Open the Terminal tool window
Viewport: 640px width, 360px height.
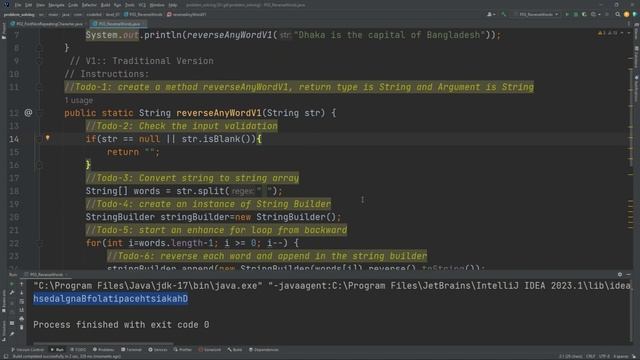pyautogui.click(x=131, y=350)
